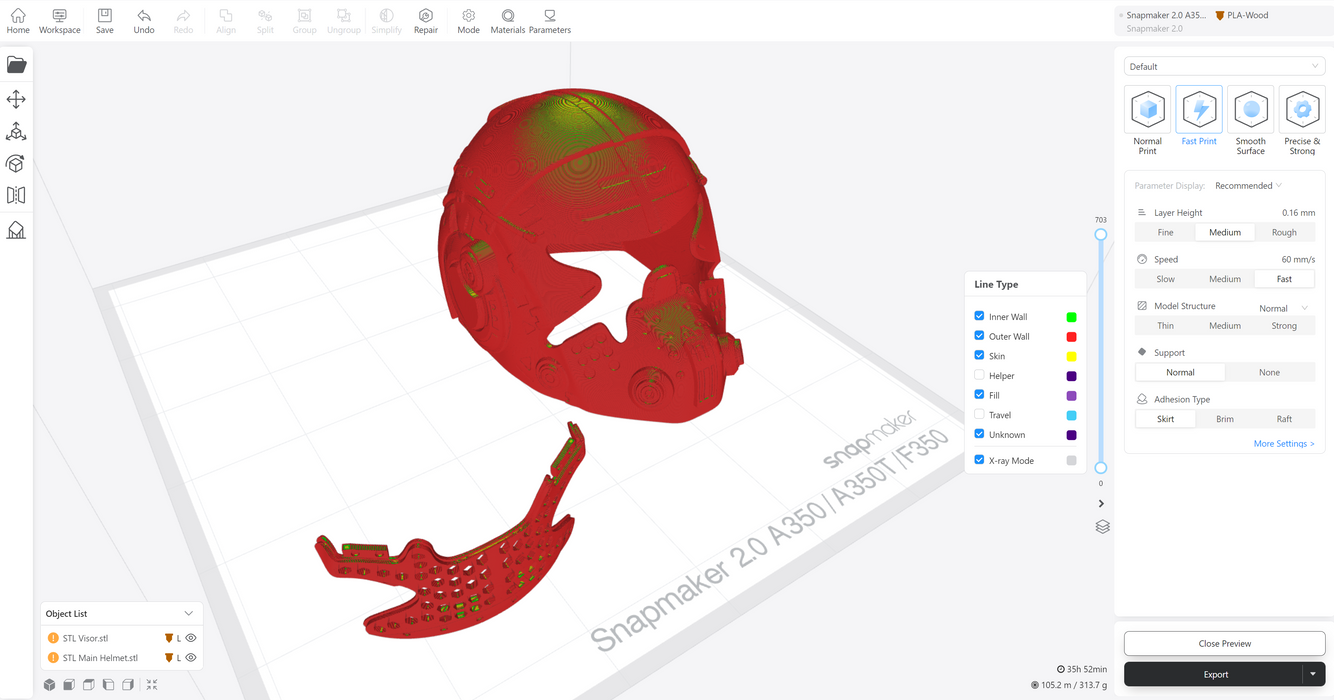Viewport: 1334px width, 700px height.
Task: Open the Default profile dropdown
Action: [1224, 67]
